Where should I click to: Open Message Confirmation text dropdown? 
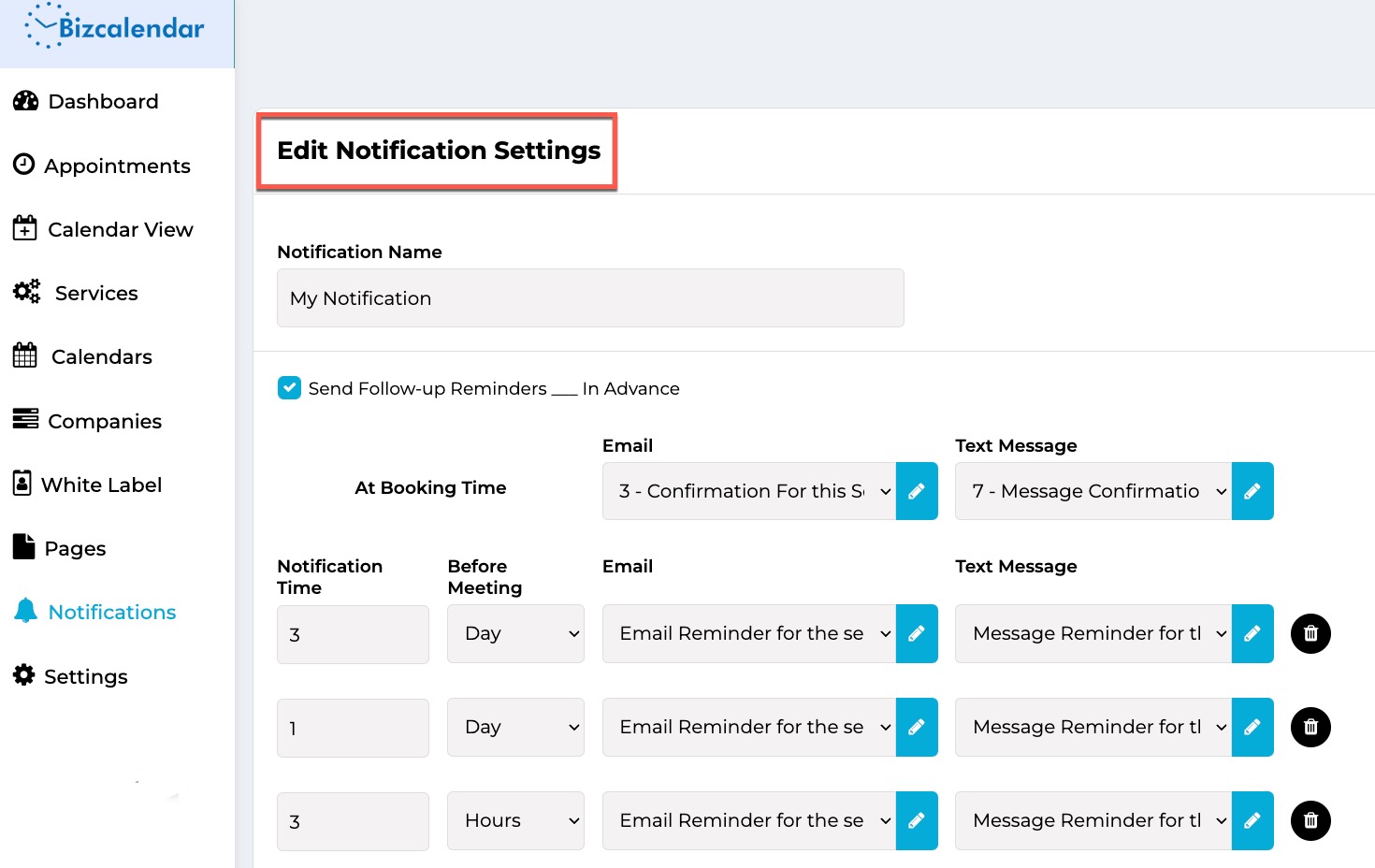pyautogui.click(x=1093, y=491)
